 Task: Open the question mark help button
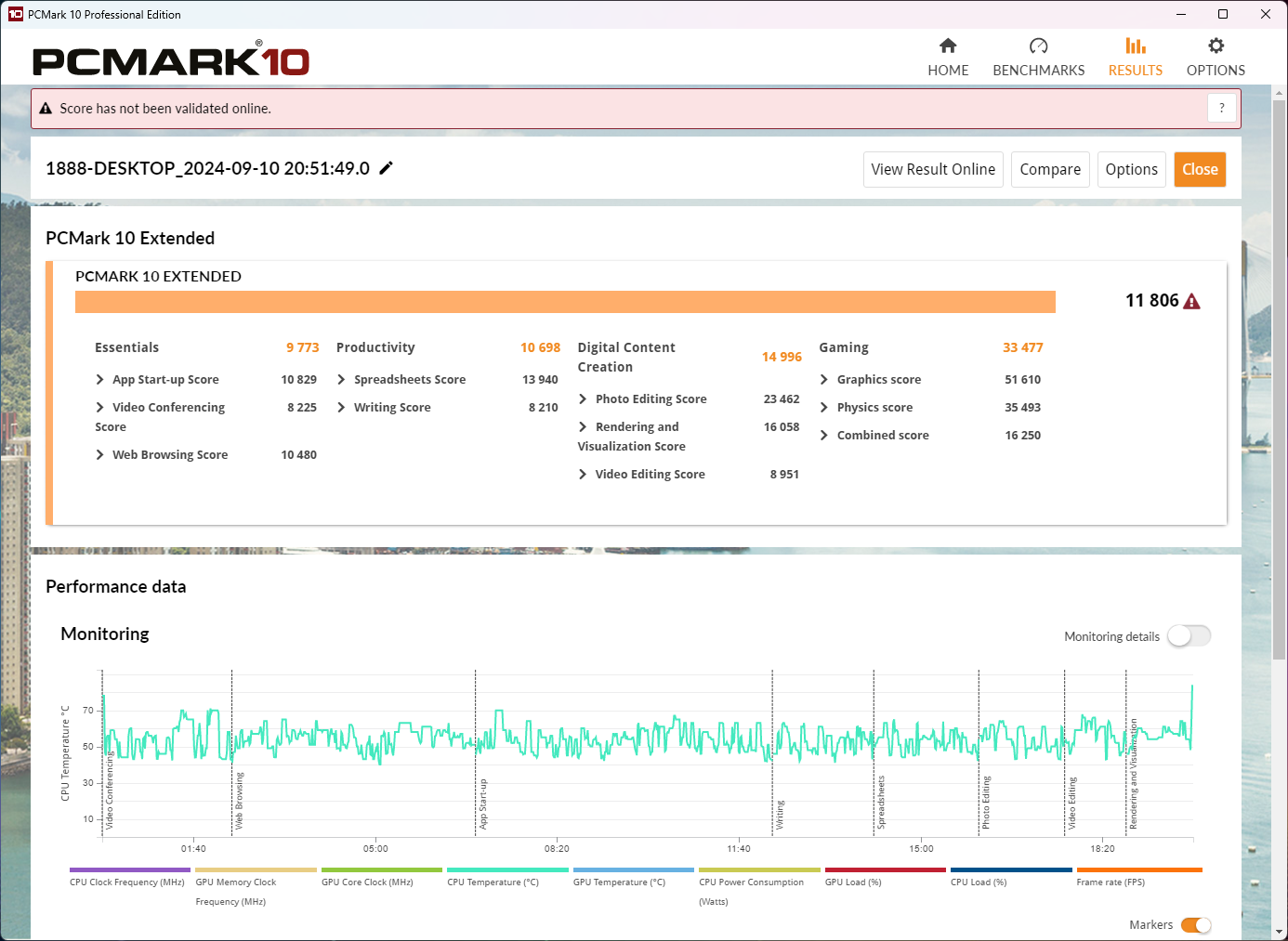click(x=1222, y=109)
